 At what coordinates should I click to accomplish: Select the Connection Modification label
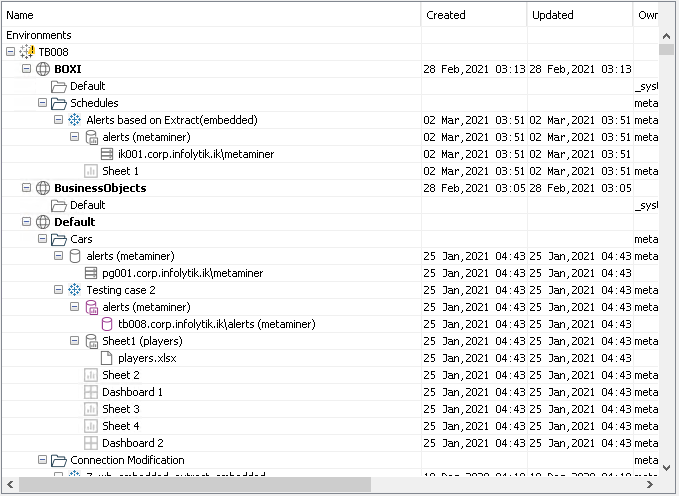click(x=127, y=460)
